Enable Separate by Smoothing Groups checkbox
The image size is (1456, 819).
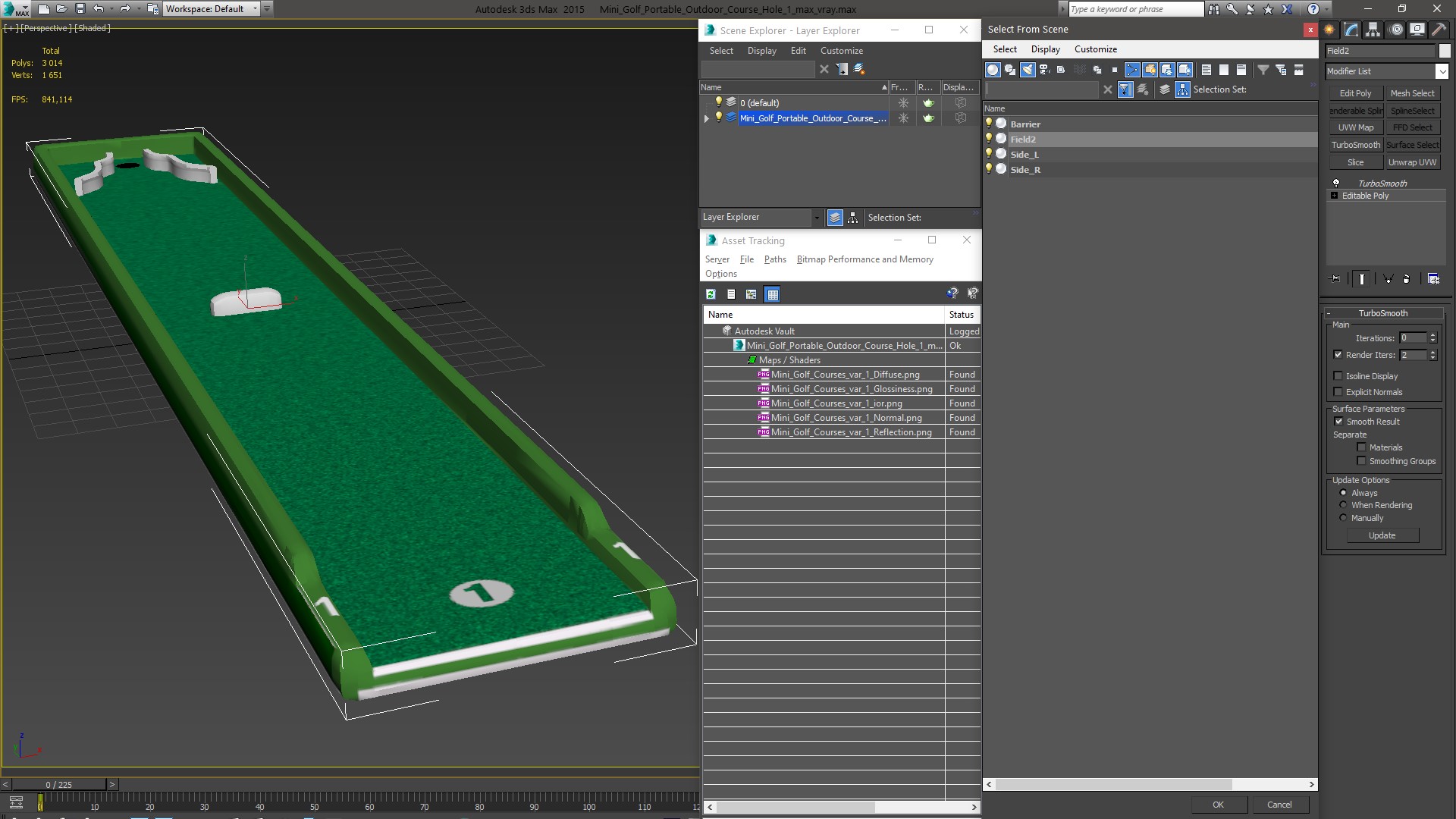coord(1361,461)
